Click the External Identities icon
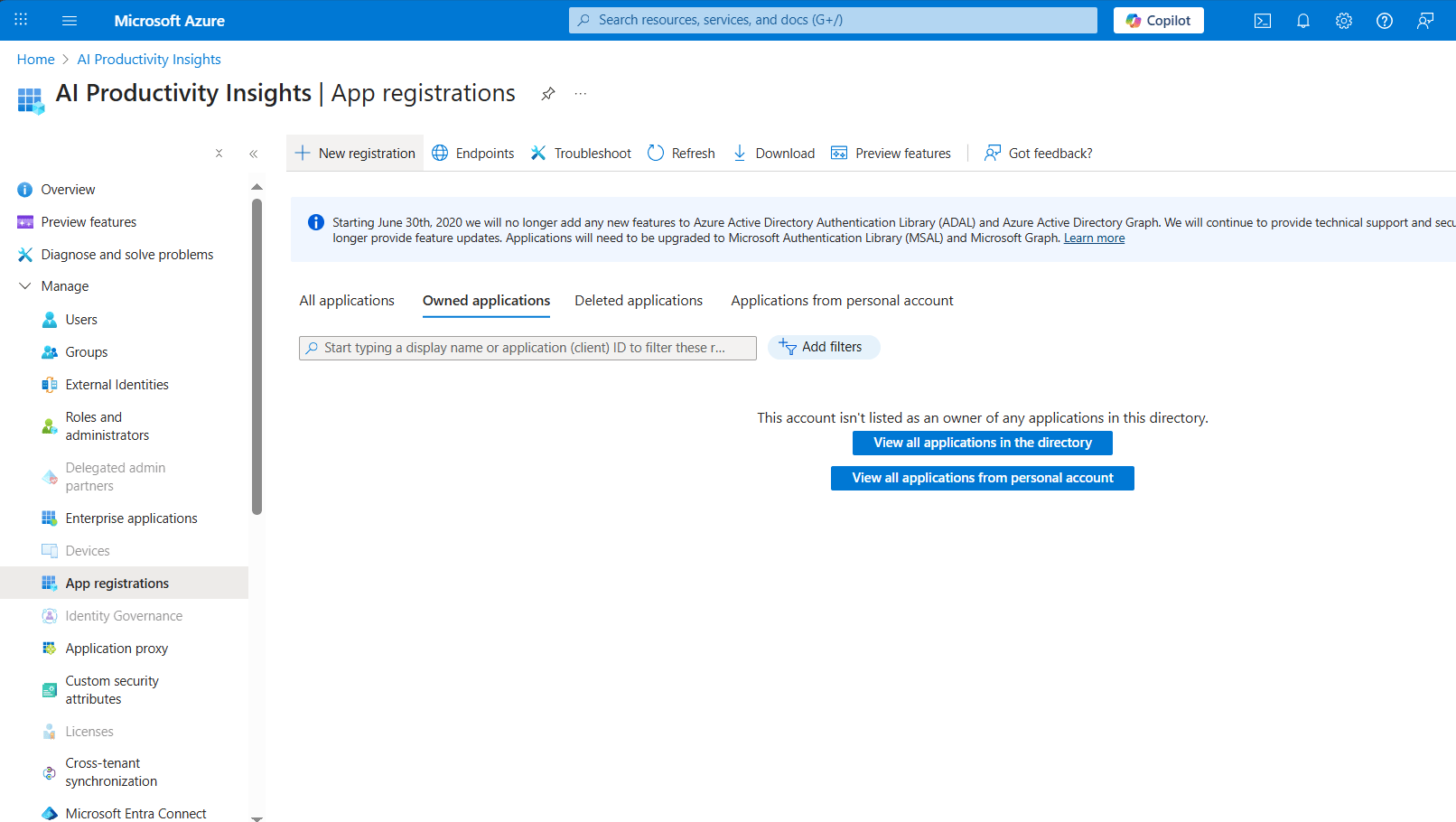Image resolution: width=1456 pixels, height=822 pixels. [x=50, y=385]
